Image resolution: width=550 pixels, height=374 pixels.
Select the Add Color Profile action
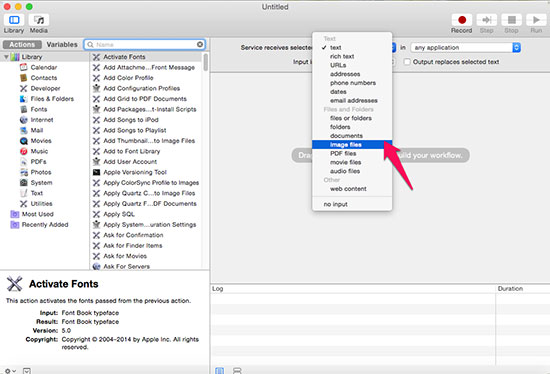point(146,78)
